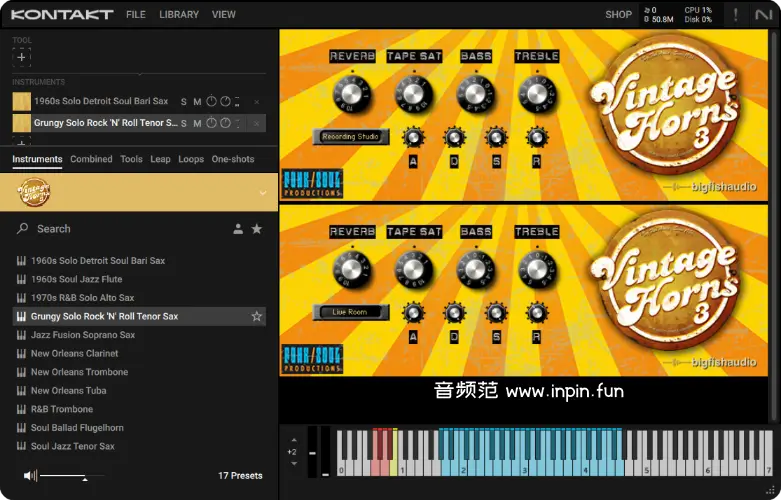Open the SHOP link
781x500 pixels.
coord(619,14)
